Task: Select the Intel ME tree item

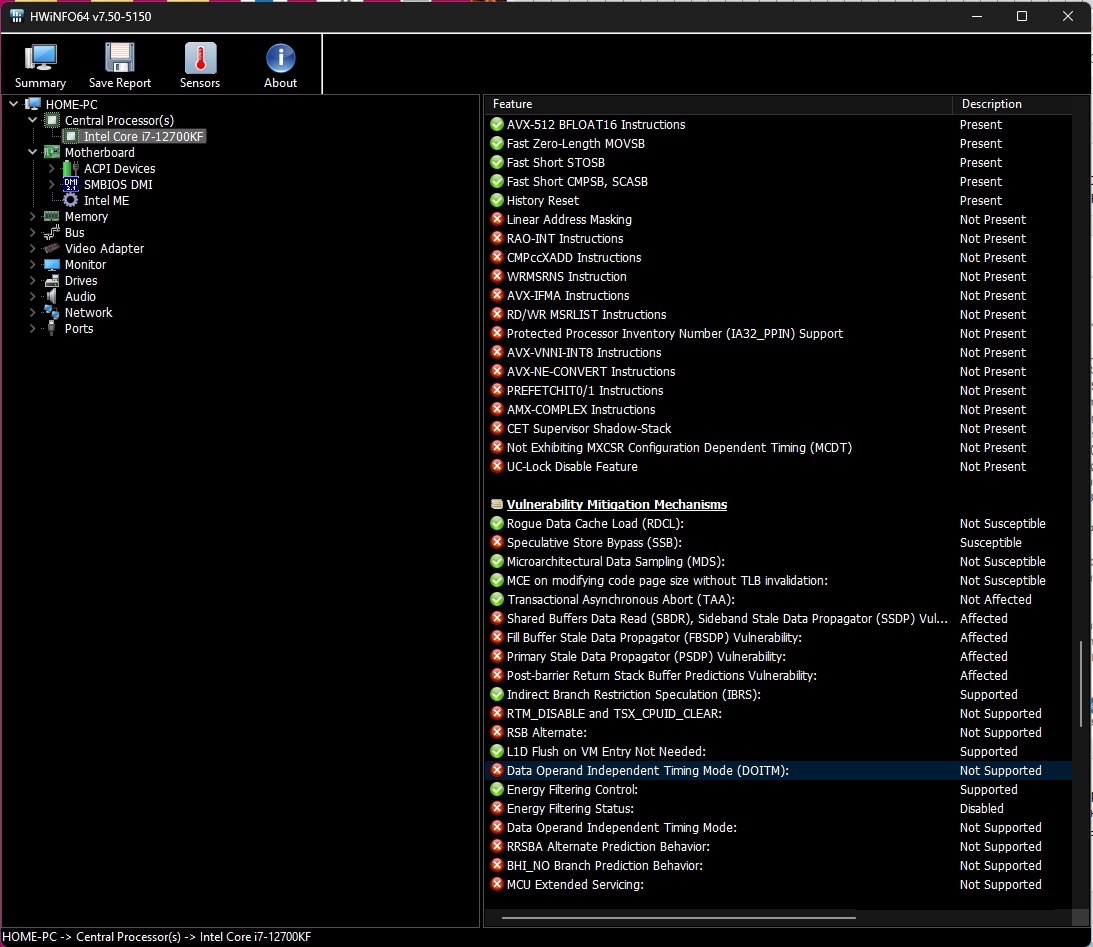Action: (x=107, y=201)
